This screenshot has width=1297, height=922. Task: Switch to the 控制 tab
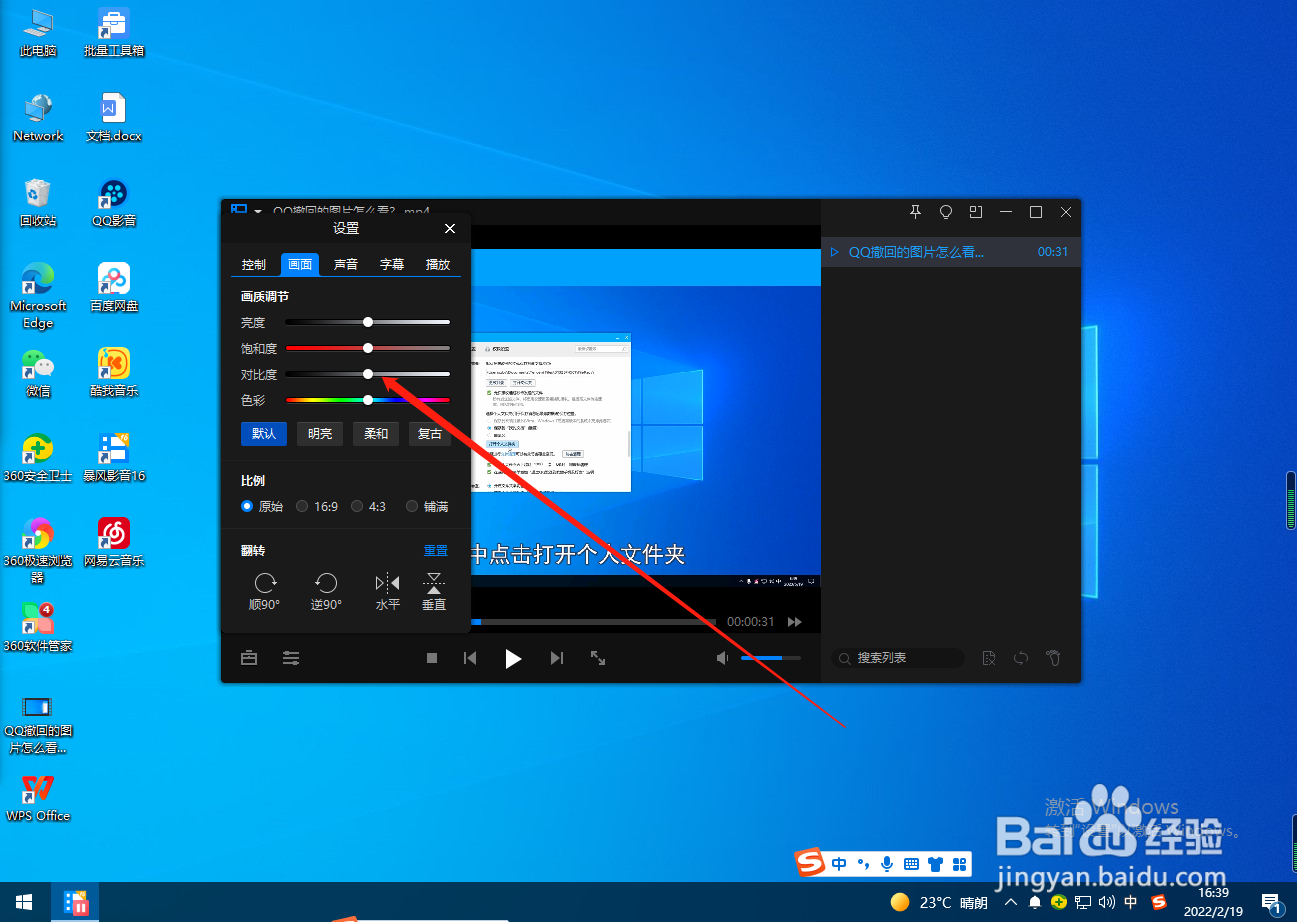click(x=254, y=265)
